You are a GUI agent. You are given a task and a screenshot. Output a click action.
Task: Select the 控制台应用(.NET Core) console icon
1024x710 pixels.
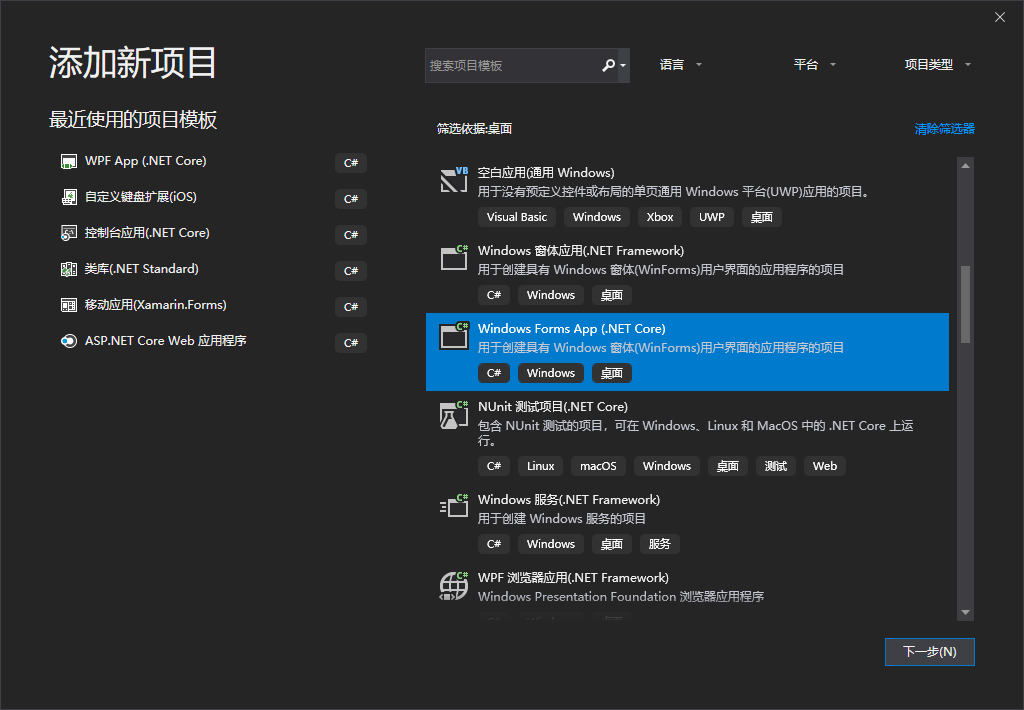coord(68,233)
